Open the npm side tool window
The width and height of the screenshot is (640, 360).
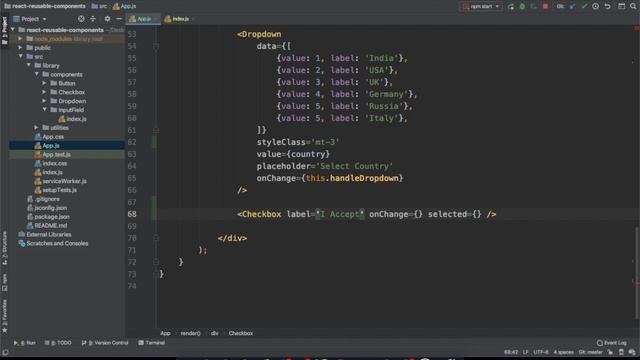tap(4, 282)
